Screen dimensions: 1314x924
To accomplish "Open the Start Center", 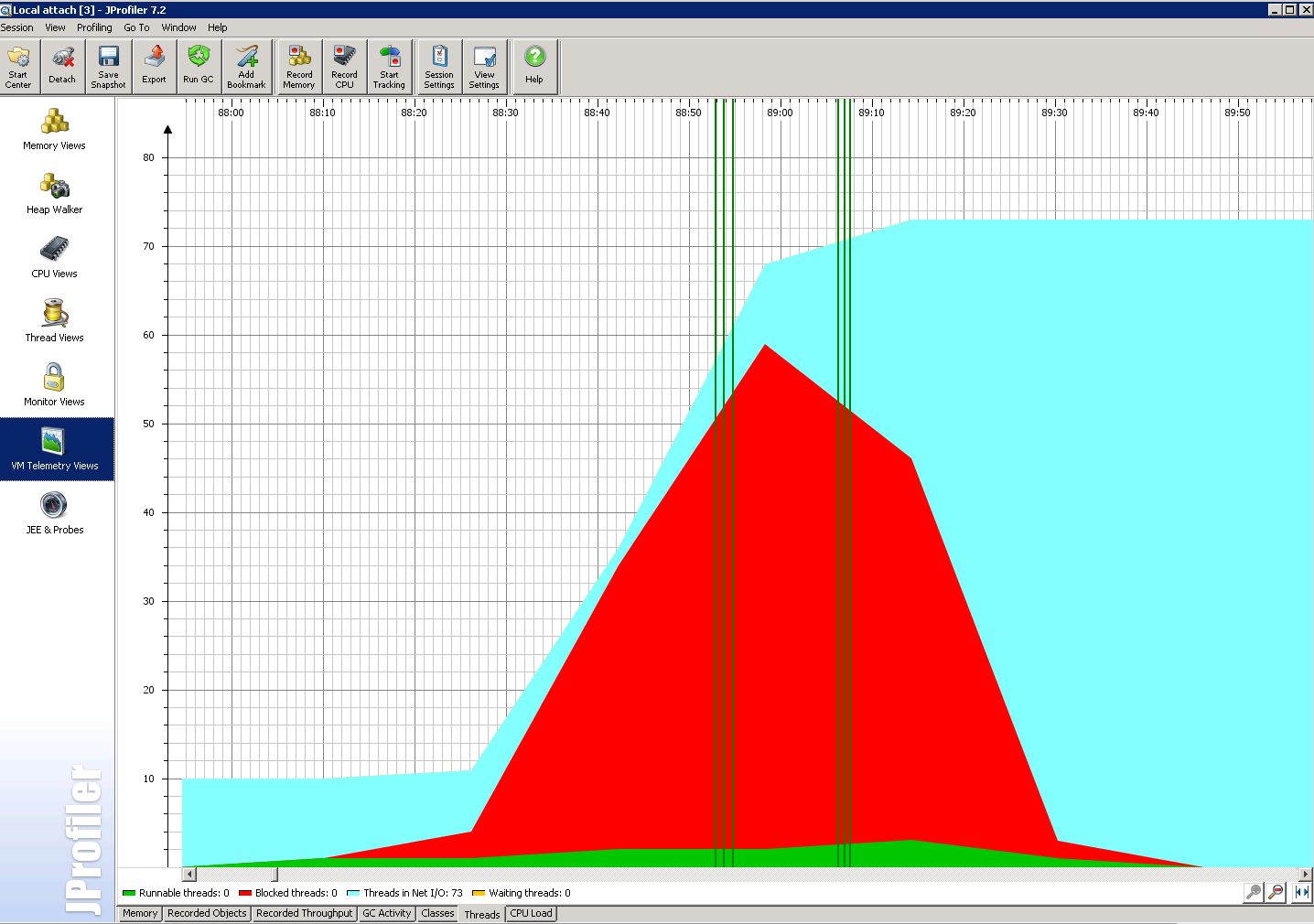I will 18,67.
